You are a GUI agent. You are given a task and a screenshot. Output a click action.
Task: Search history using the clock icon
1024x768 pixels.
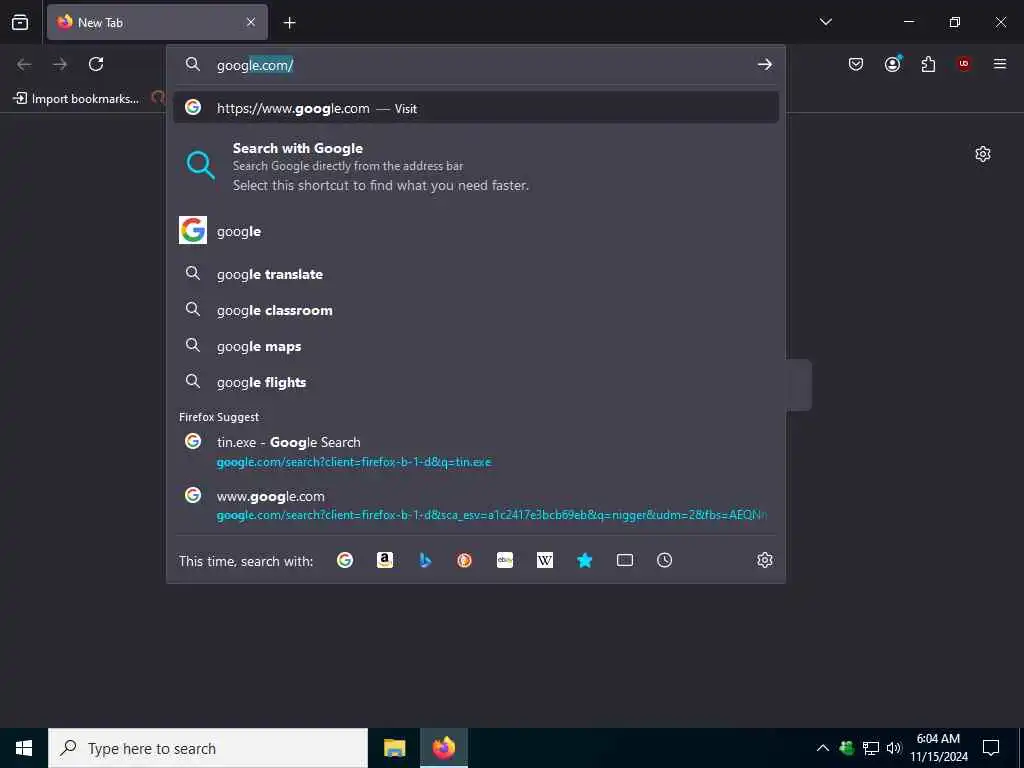coord(664,560)
